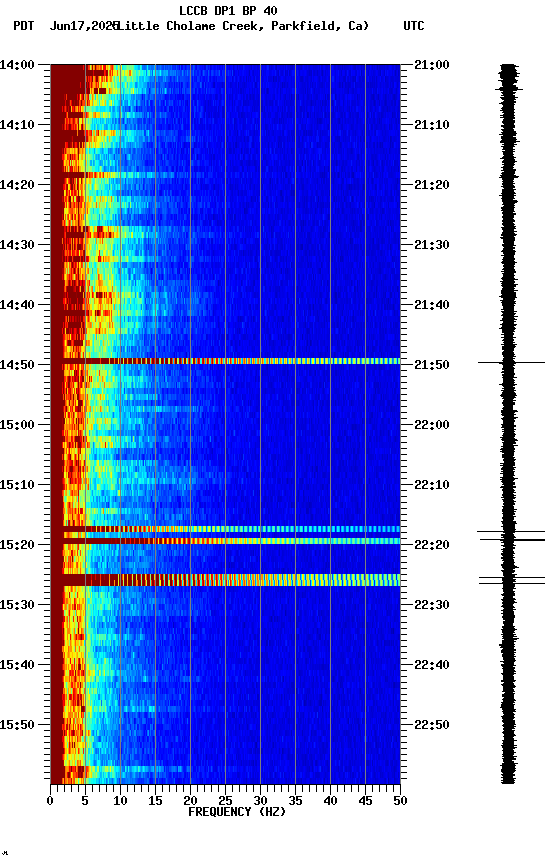Click the 21:20 UTC time label
Image resolution: width=552 pixels, height=864 pixels.
click(x=432, y=185)
